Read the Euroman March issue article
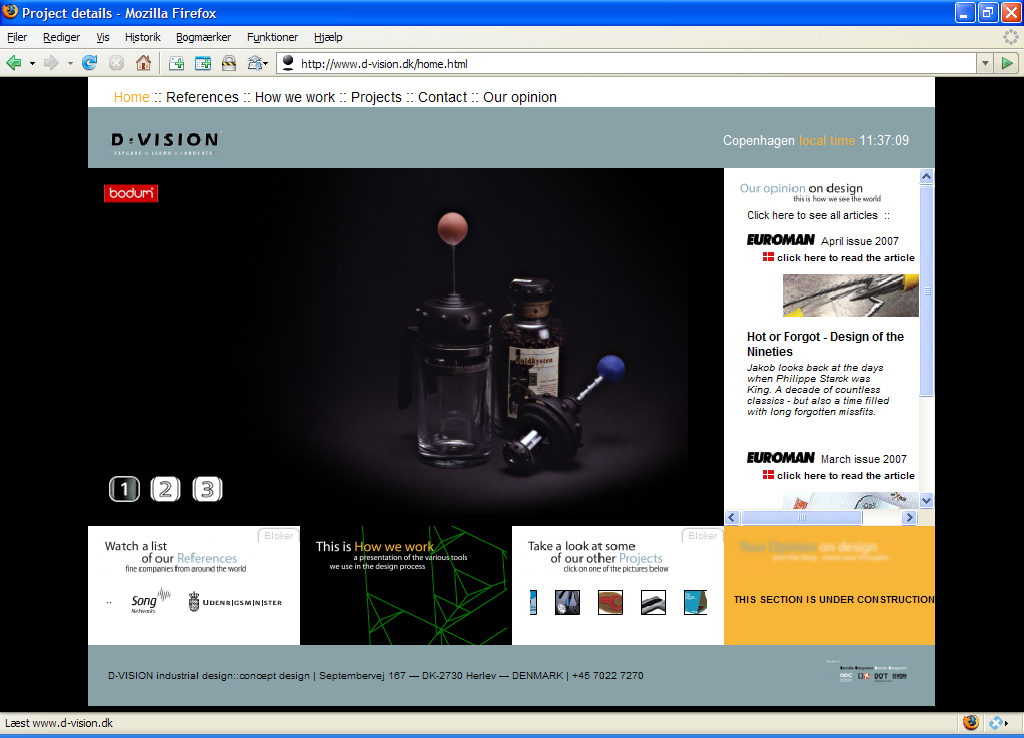Image resolution: width=1024 pixels, height=738 pixels. click(x=846, y=476)
